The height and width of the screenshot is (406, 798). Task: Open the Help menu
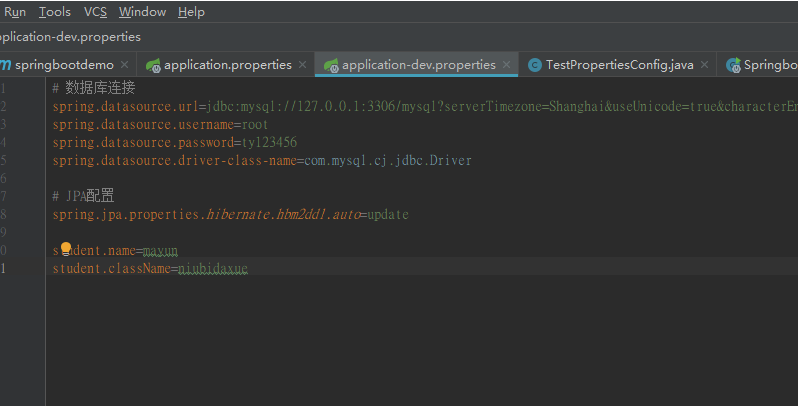191,12
